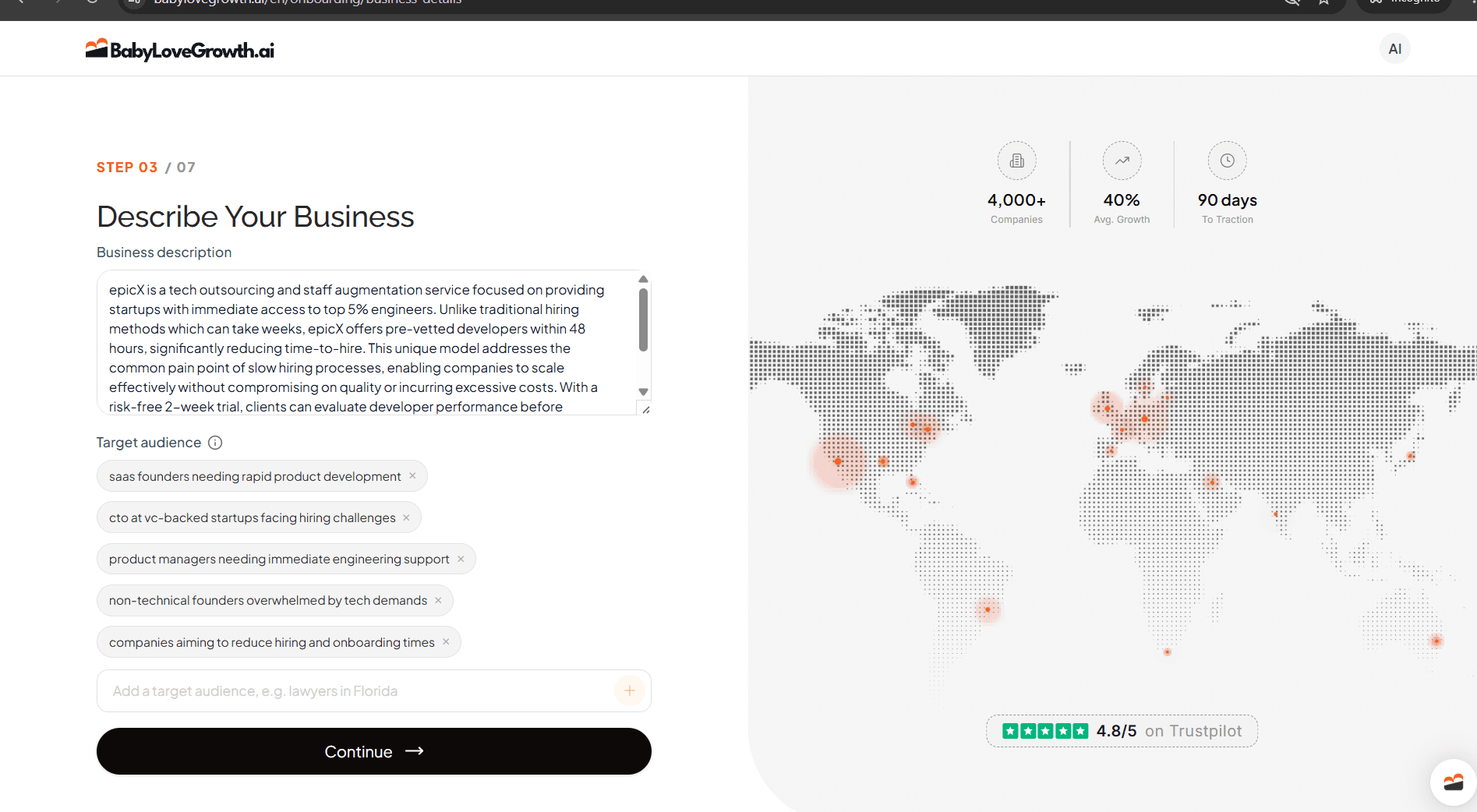Click the BabyLoveGrowth.ai logo
Viewport: 1477px width, 812px height.
[180, 50]
